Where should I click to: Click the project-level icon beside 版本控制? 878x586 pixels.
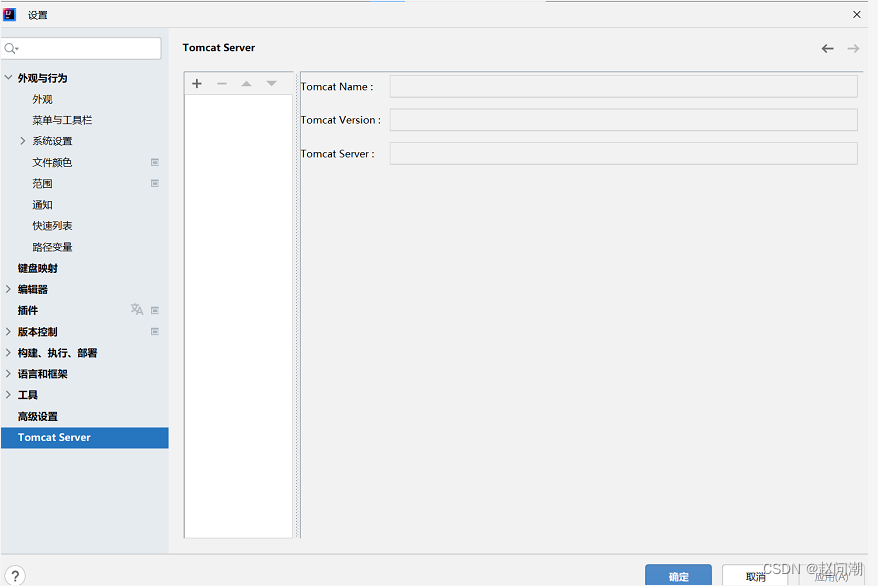click(155, 331)
